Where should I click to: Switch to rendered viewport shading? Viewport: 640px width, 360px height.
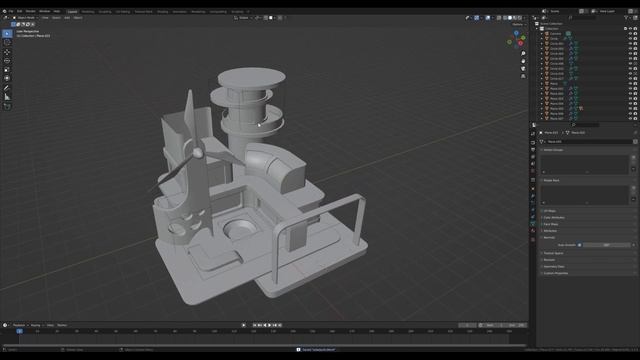(520, 18)
